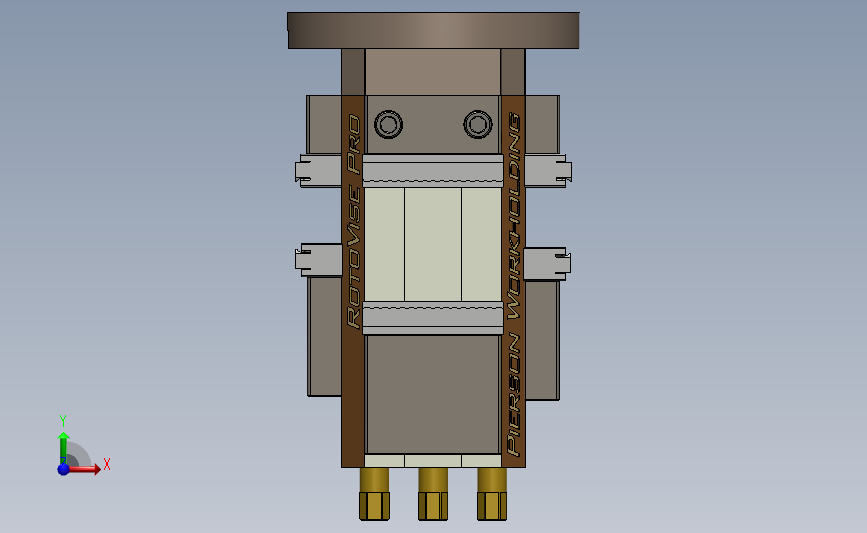The height and width of the screenshot is (533, 867).
Task: Click the engraved "Pierson Workholding" text
Action: pos(514,284)
